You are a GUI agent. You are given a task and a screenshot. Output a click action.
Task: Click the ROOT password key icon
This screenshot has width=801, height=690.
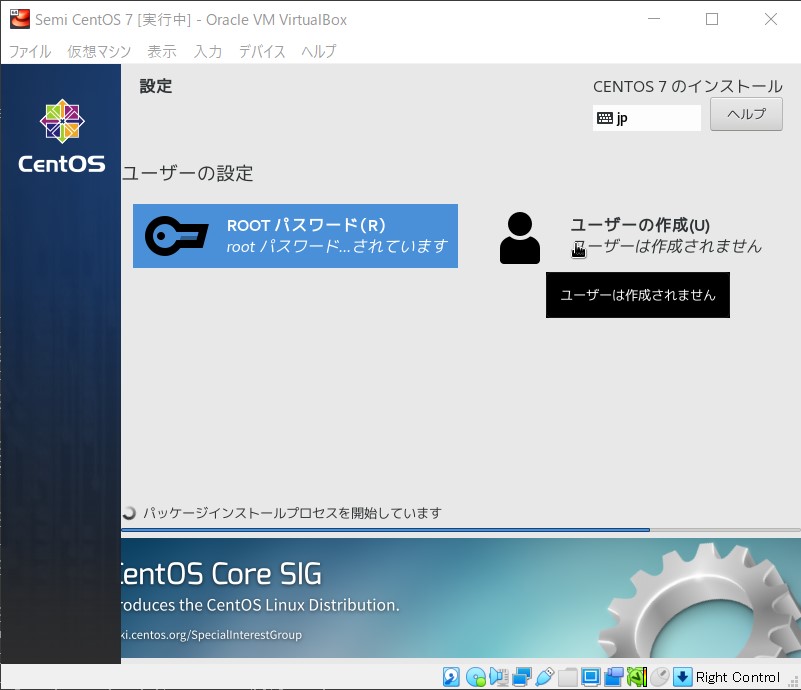176,235
